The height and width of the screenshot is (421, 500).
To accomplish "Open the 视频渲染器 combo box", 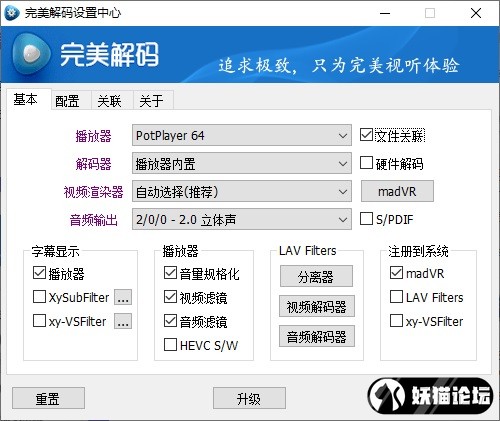I will [242, 191].
